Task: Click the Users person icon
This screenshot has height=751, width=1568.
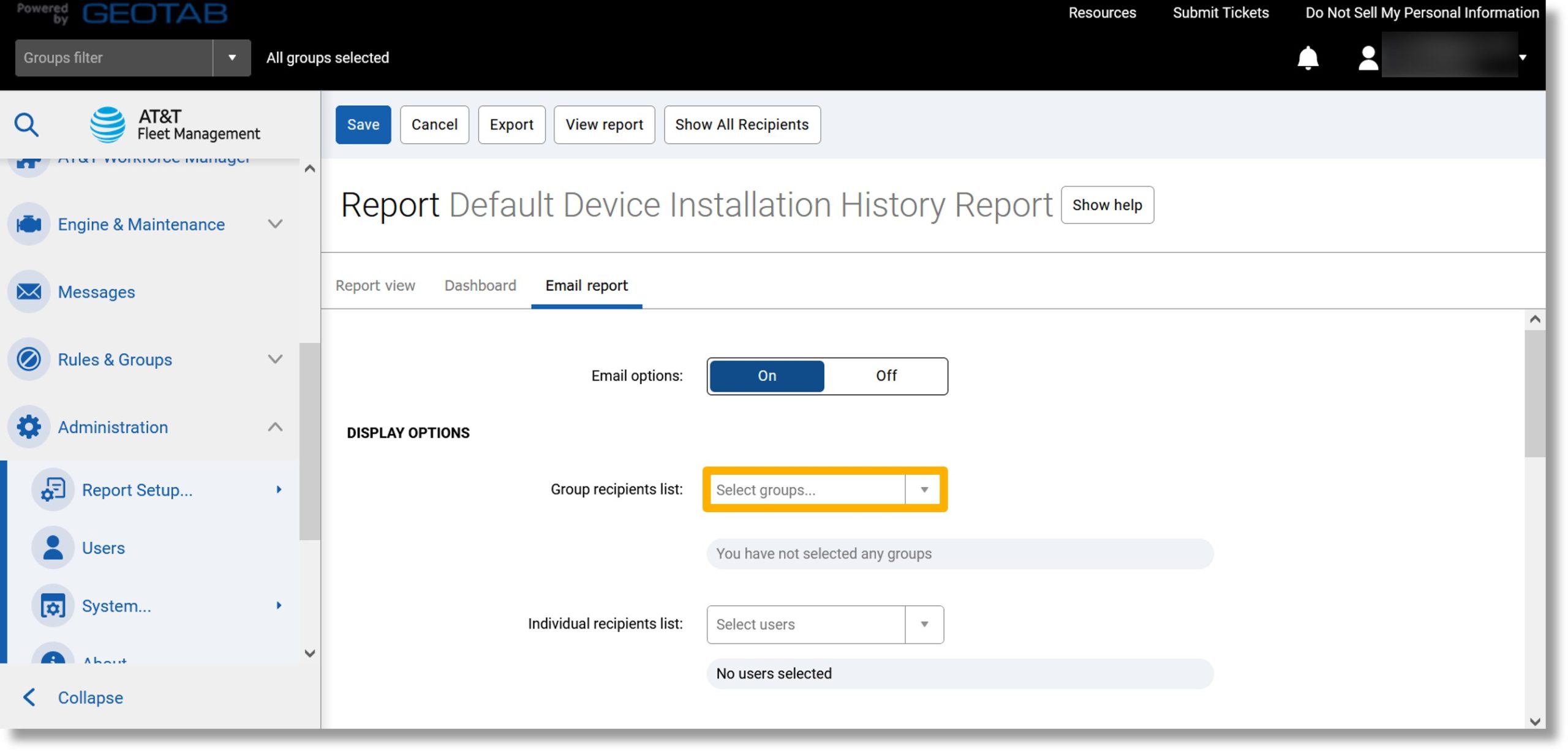Action: click(53, 547)
